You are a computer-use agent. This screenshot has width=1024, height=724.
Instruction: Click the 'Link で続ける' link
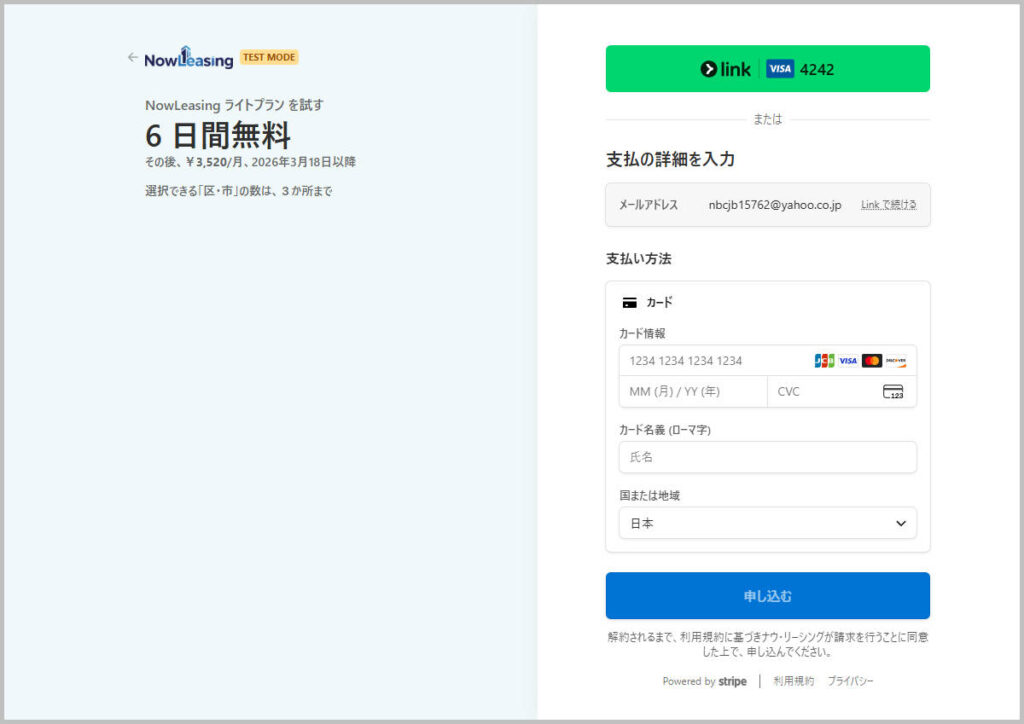pos(888,205)
